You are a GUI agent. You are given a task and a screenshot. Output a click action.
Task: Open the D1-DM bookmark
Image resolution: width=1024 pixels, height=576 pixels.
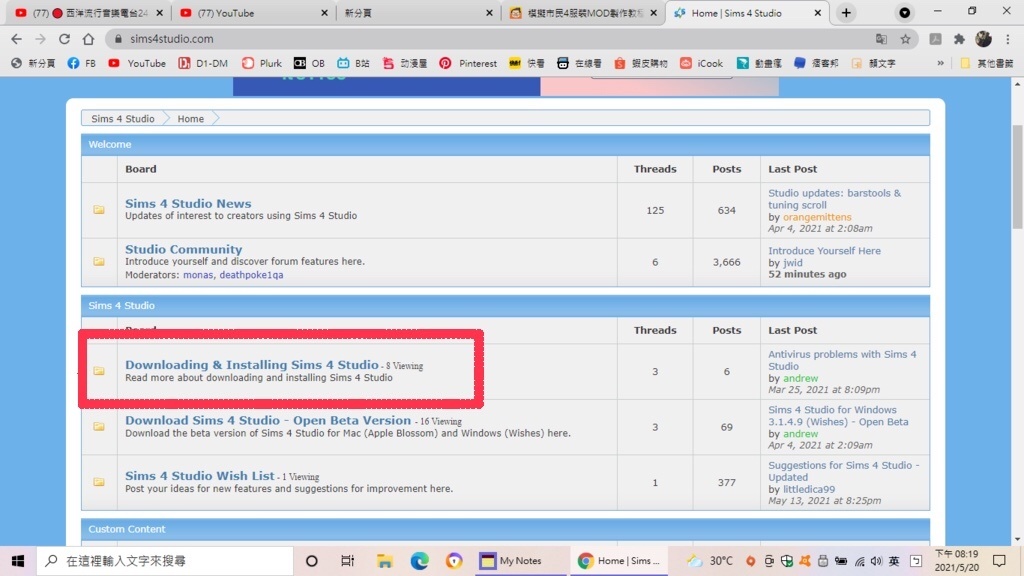click(203, 63)
